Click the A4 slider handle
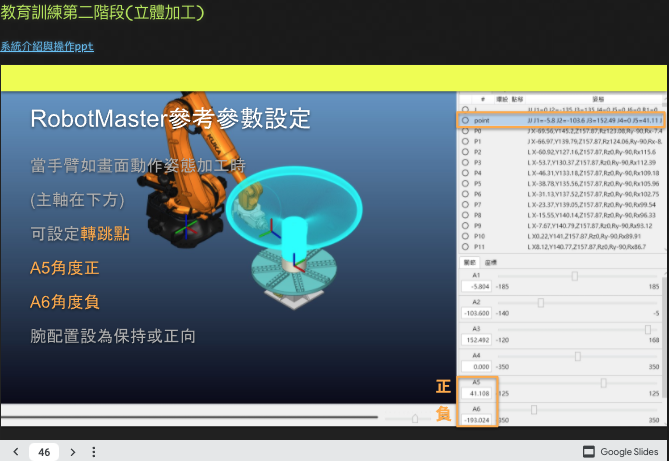 pyautogui.click(x=578, y=356)
